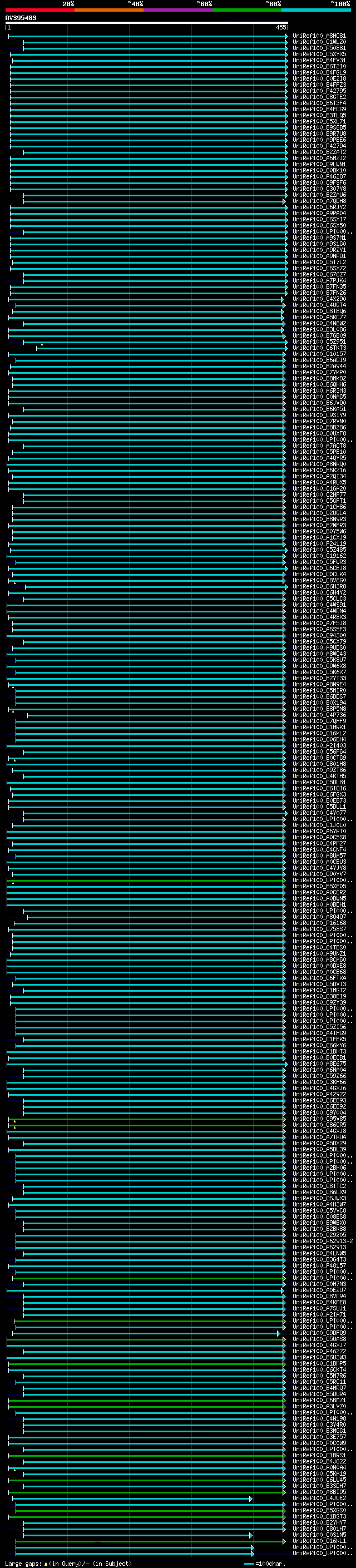Click the UniRef100_B3L086 label
The width and height of the screenshot is (356, 1568).
coord(319,329)
